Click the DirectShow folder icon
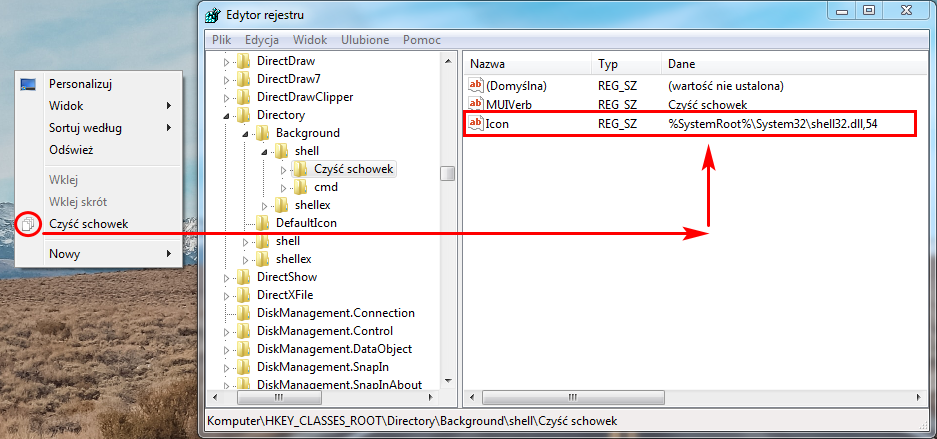The image size is (937, 439). tap(243, 277)
